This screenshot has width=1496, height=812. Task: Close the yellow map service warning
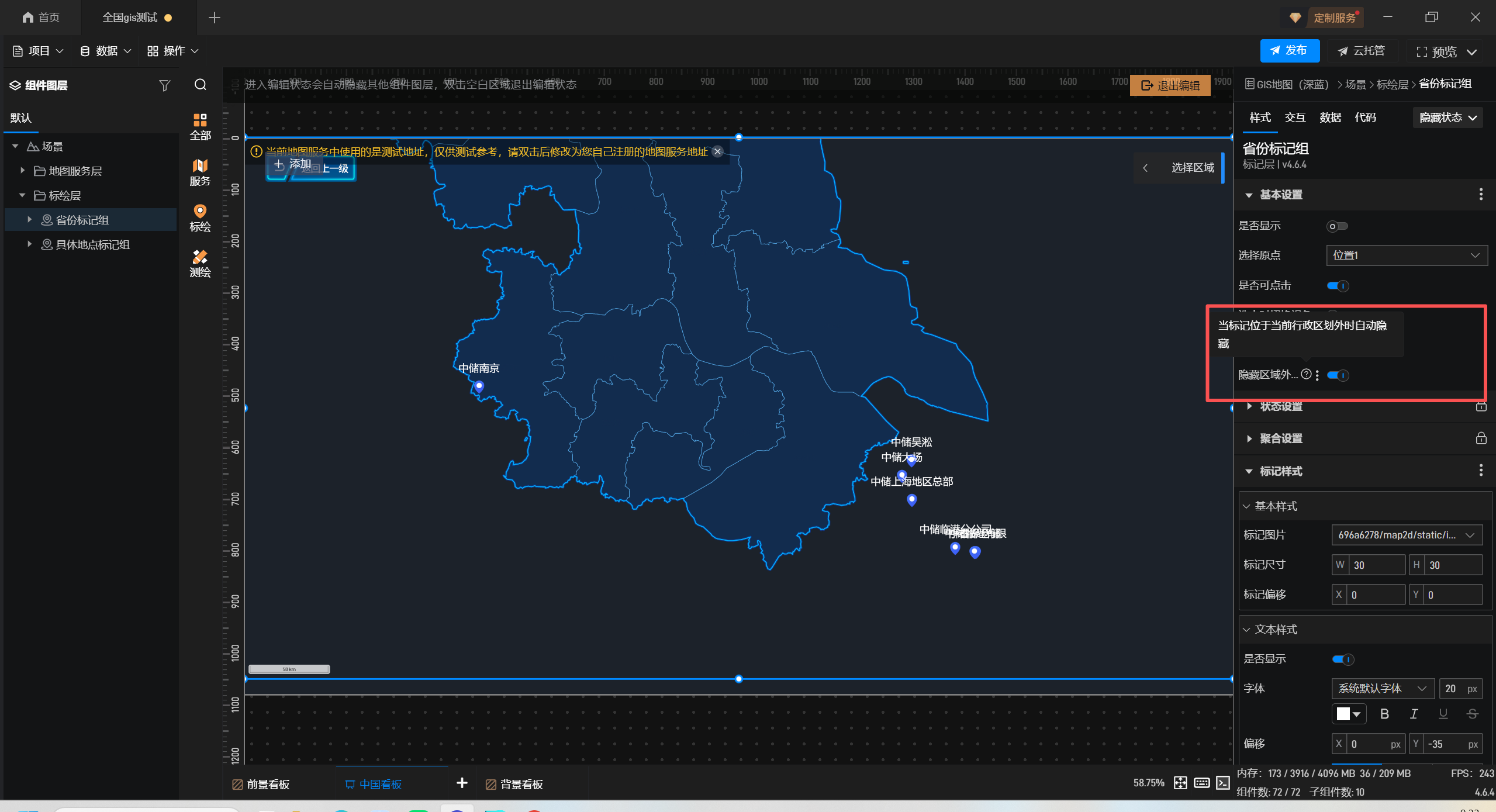click(x=718, y=151)
